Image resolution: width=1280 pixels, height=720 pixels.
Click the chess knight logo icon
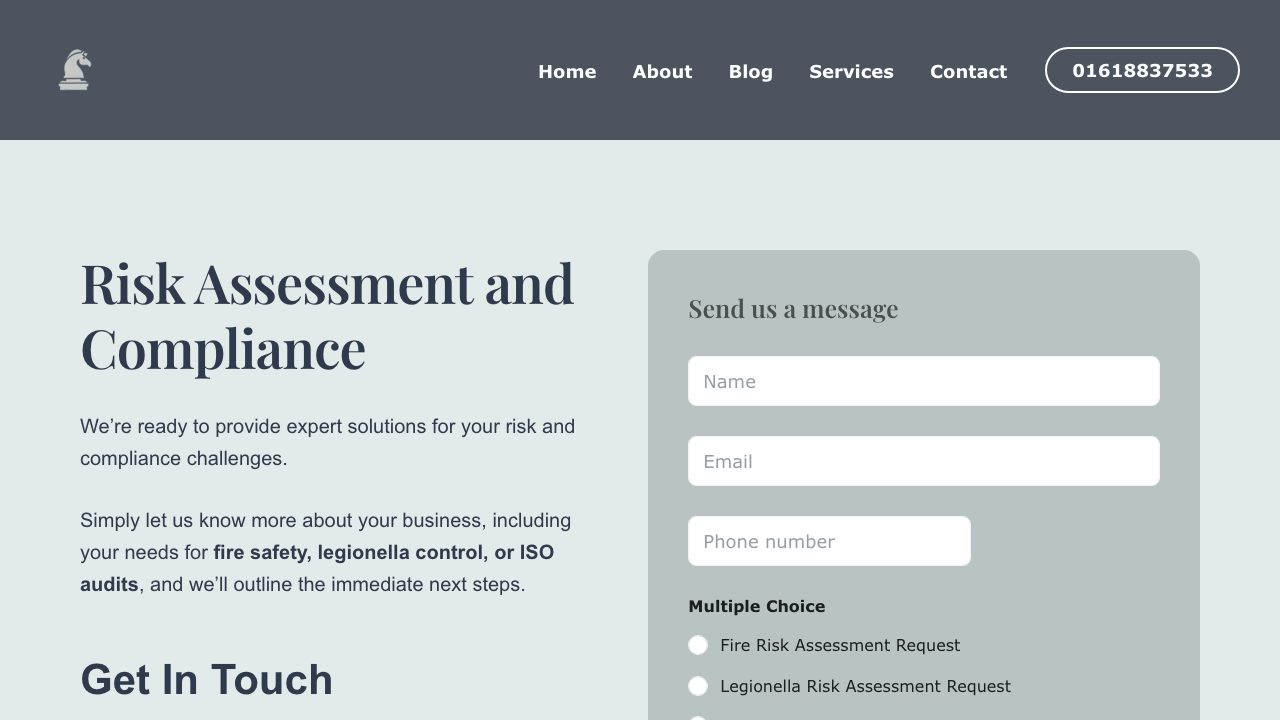(74, 70)
